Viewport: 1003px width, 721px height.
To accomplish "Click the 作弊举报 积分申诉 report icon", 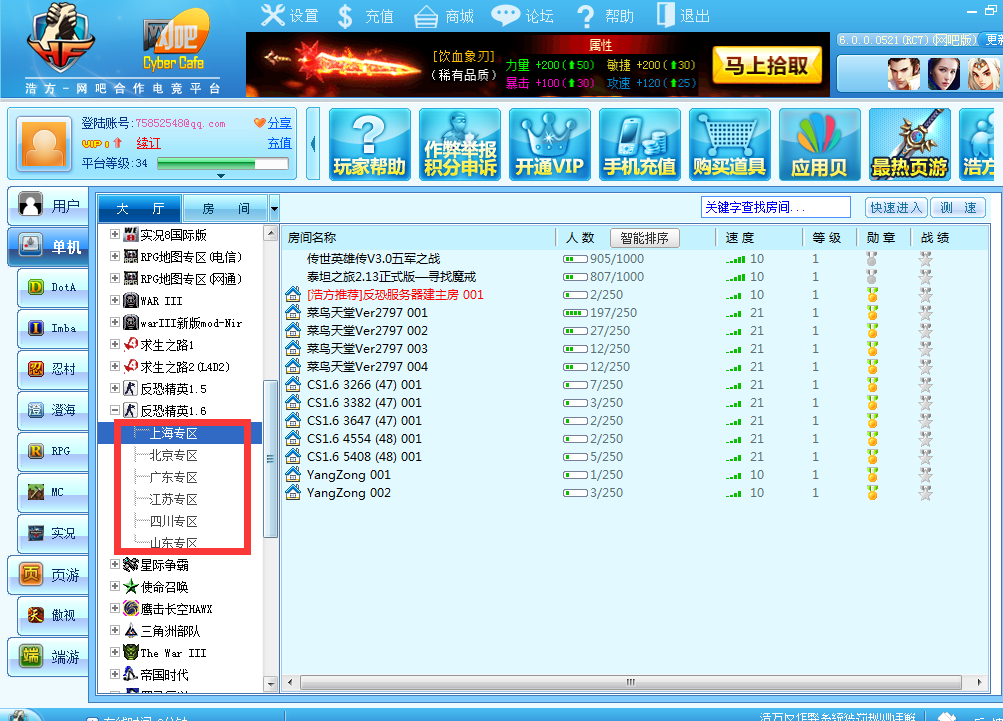I will (460, 144).
